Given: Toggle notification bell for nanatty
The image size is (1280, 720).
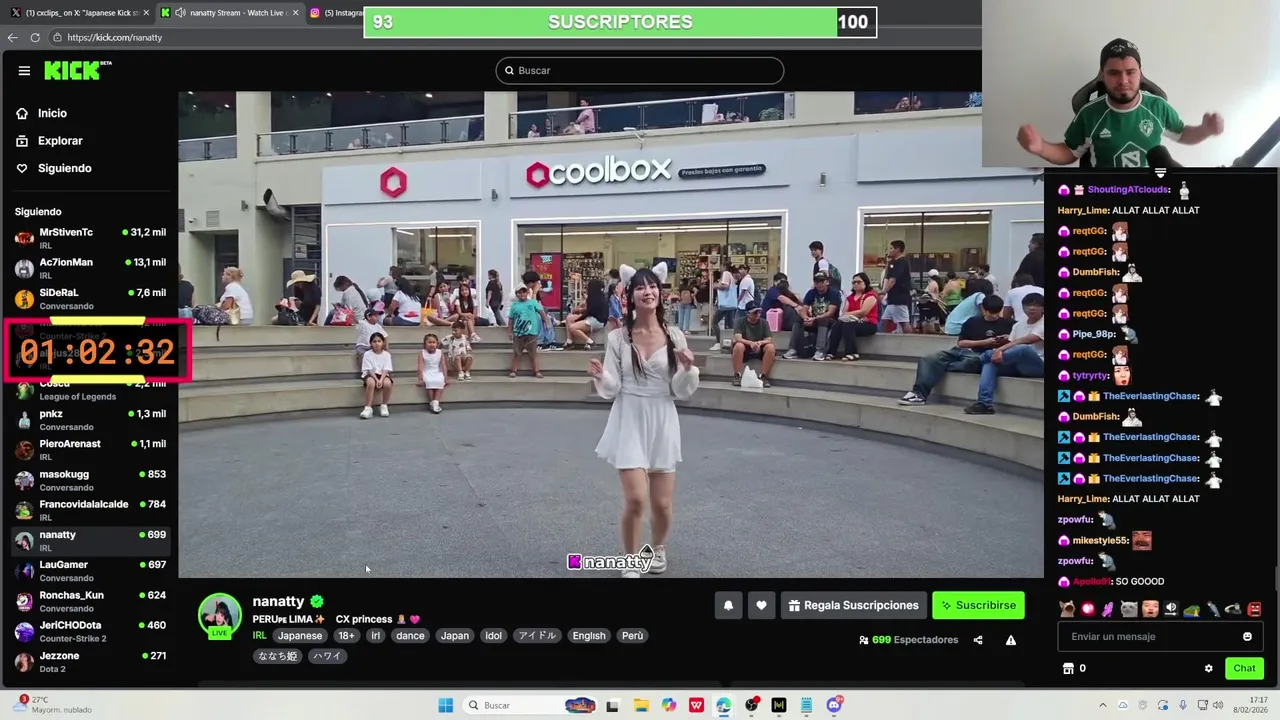Looking at the screenshot, I should [728, 605].
